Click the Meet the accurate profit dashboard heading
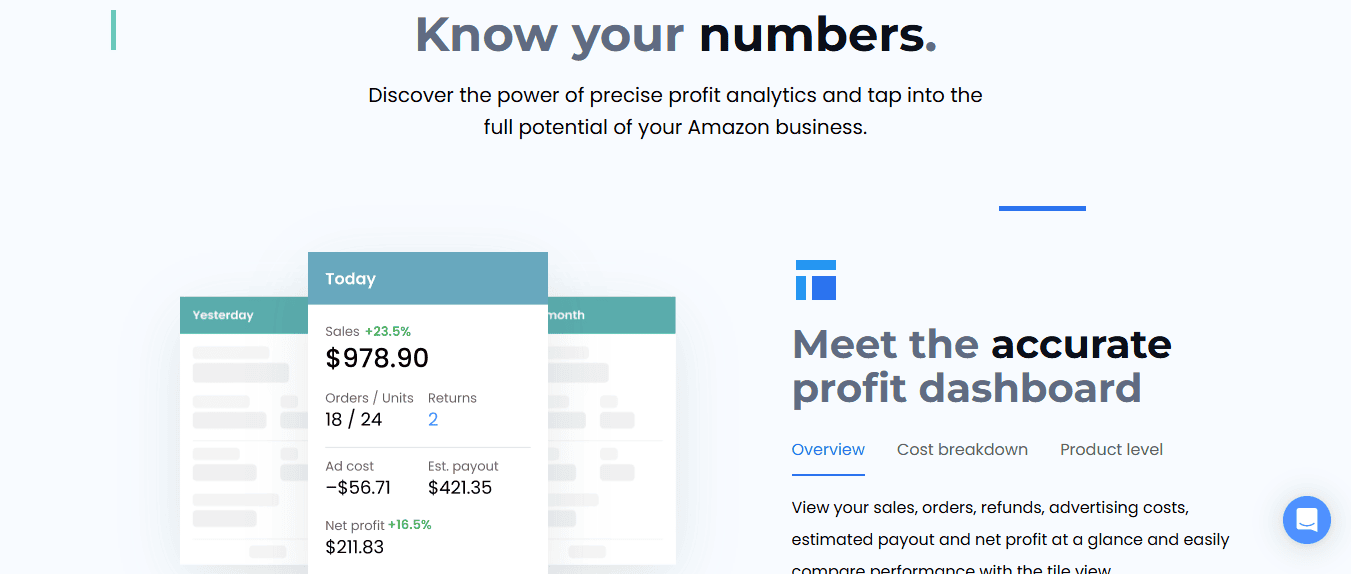 [981, 366]
